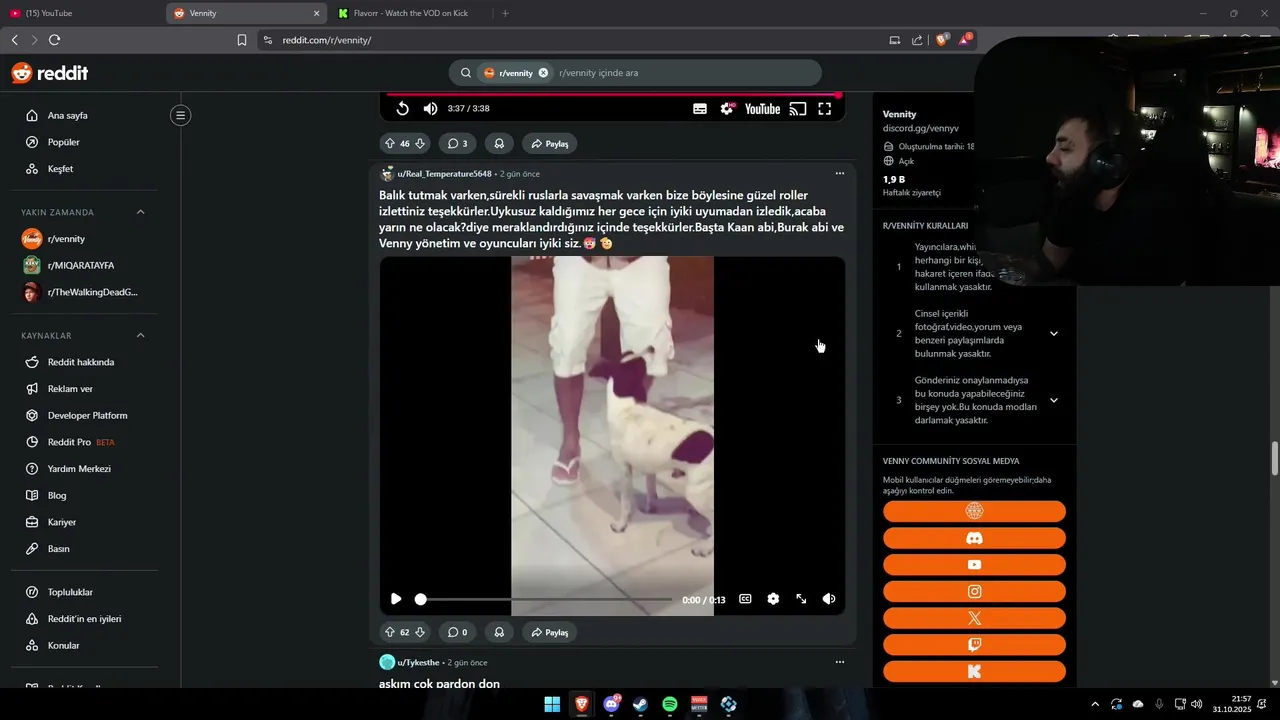Open the community Twitch social button
1280x720 pixels.
click(x=974, y=645)
